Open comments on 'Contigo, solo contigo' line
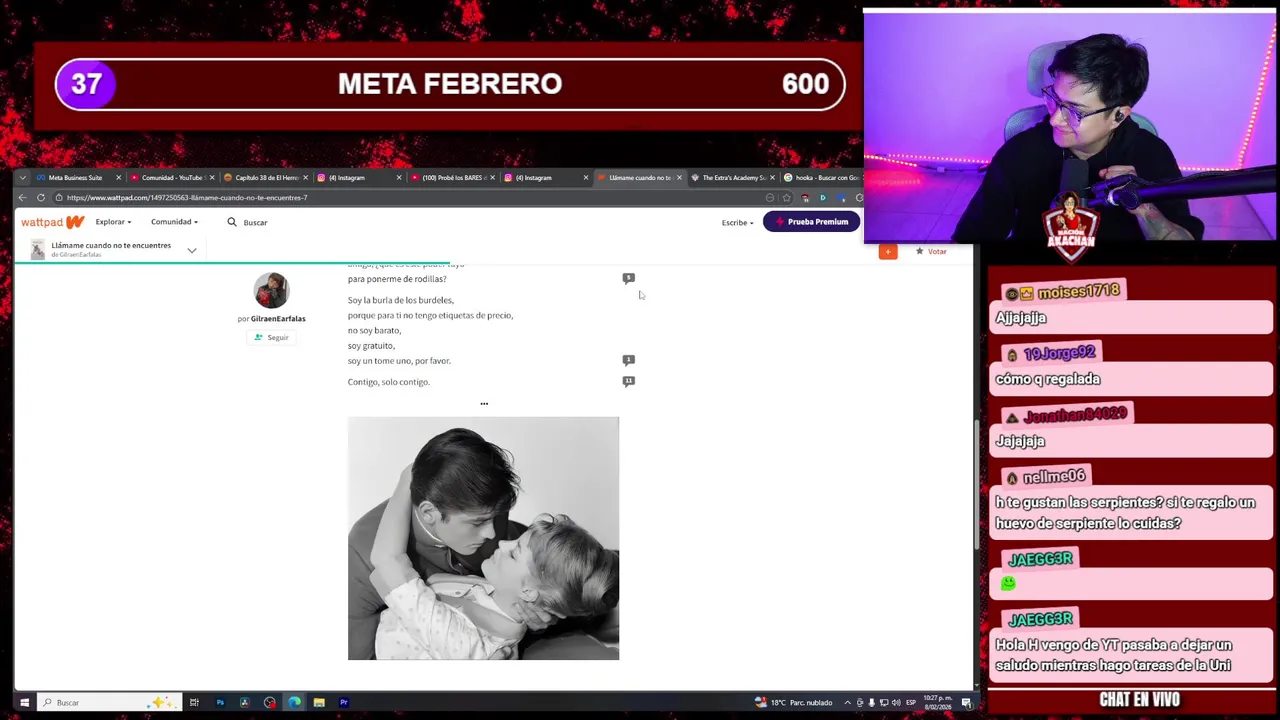1280x720 pixels. click(628, 381)
